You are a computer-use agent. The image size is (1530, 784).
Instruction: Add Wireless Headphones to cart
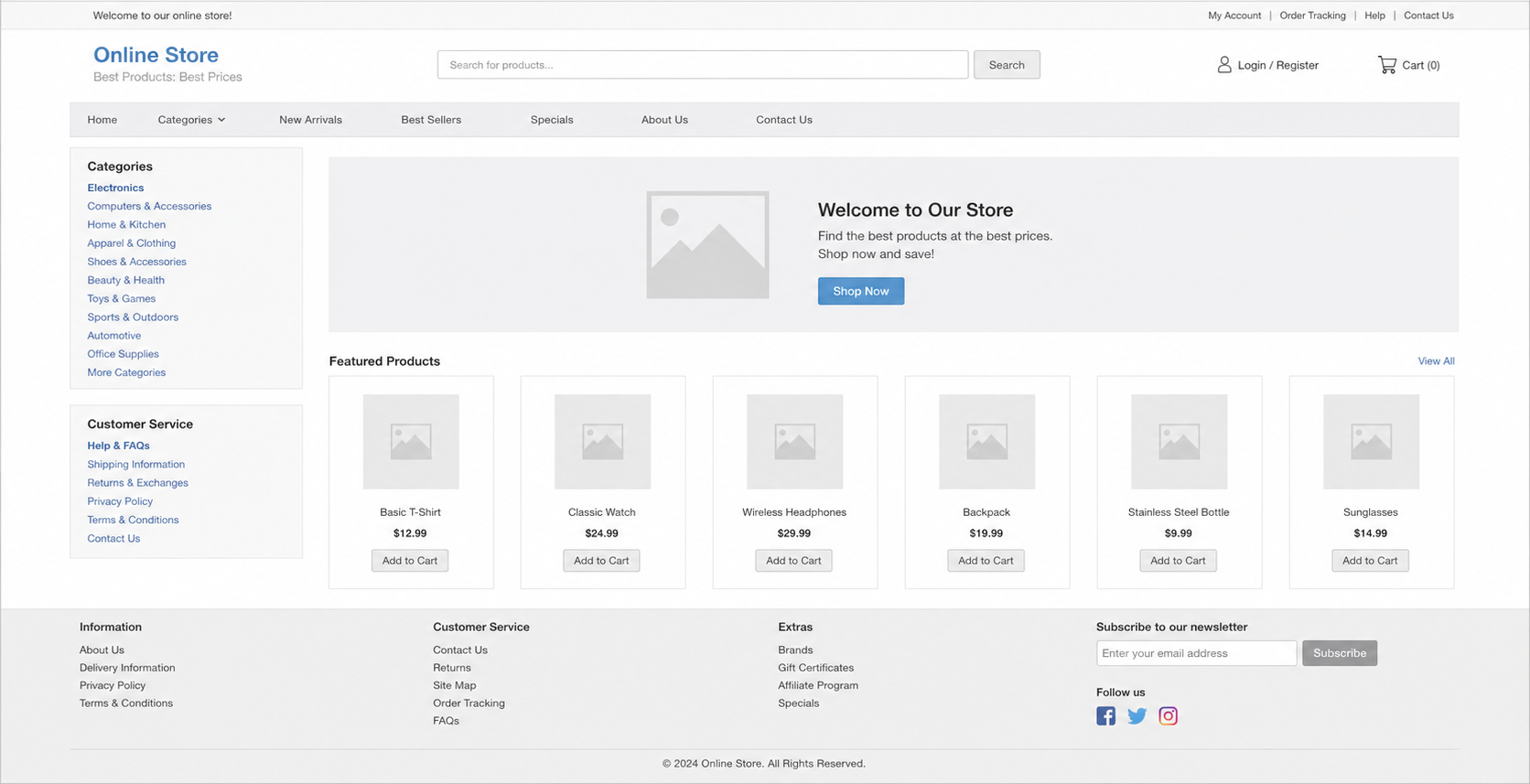[x=793, y=561]
